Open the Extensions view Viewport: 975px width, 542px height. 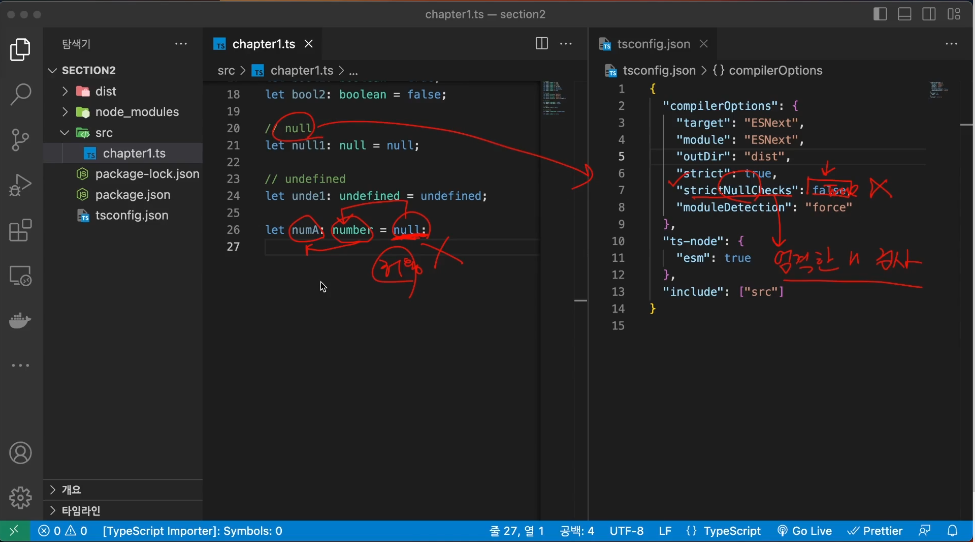21,230
